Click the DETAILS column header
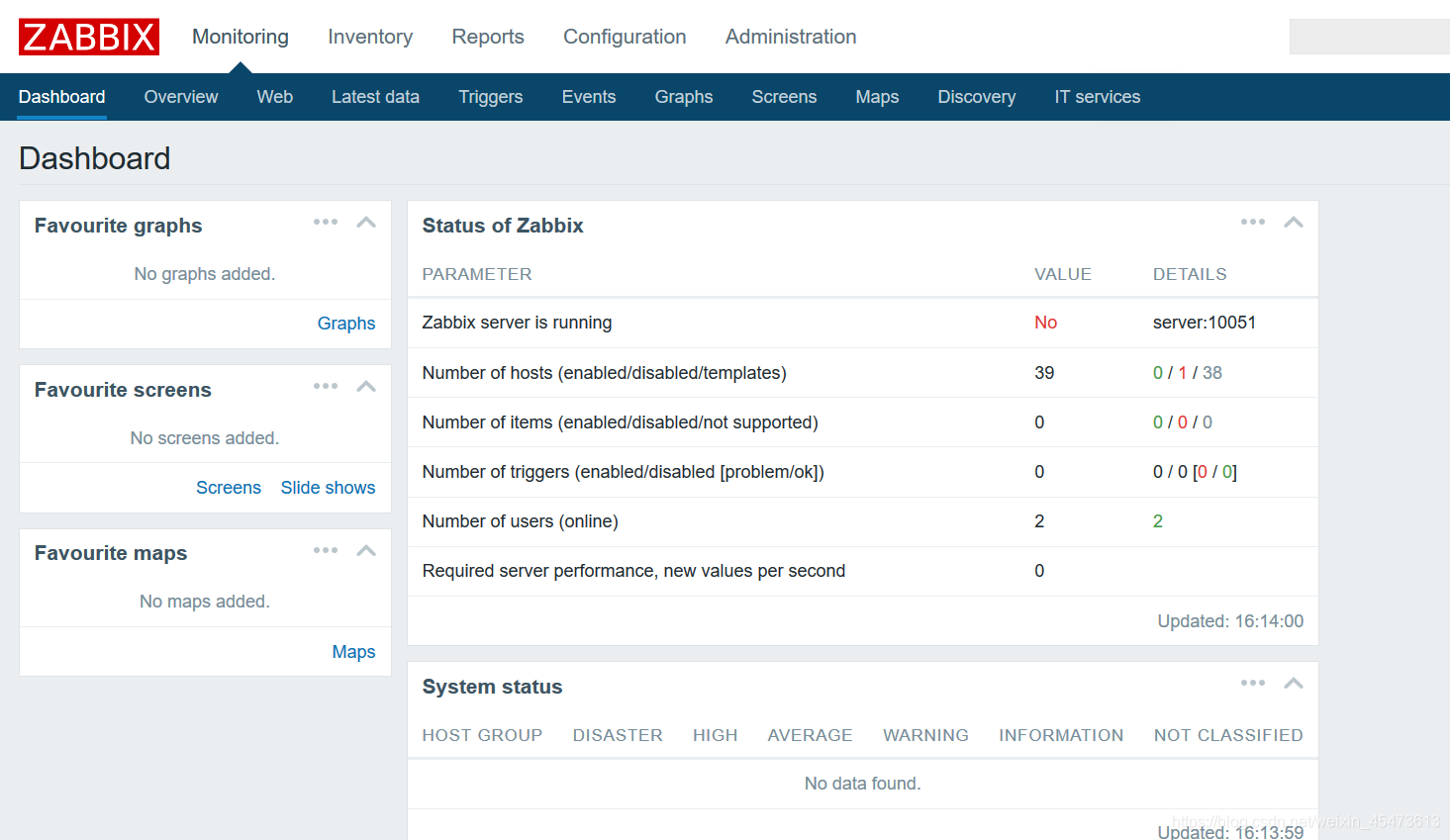 pos(1190,274)
